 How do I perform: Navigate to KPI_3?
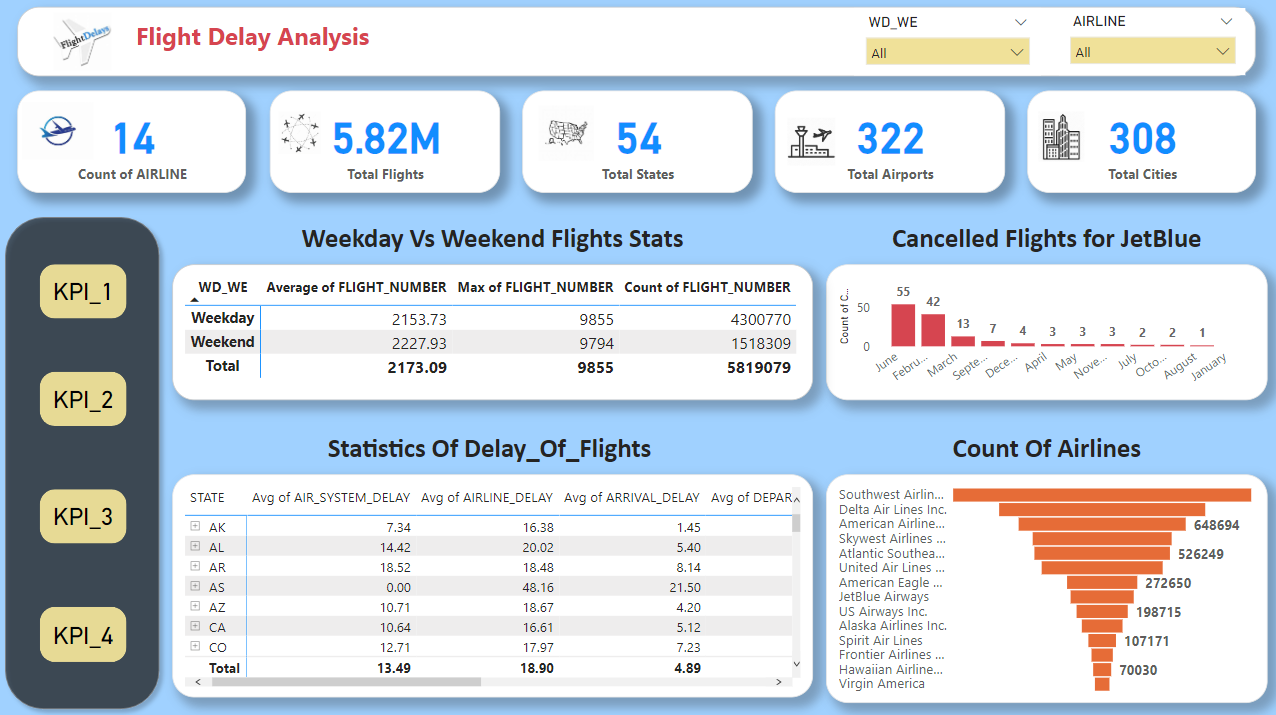point(83,517)
